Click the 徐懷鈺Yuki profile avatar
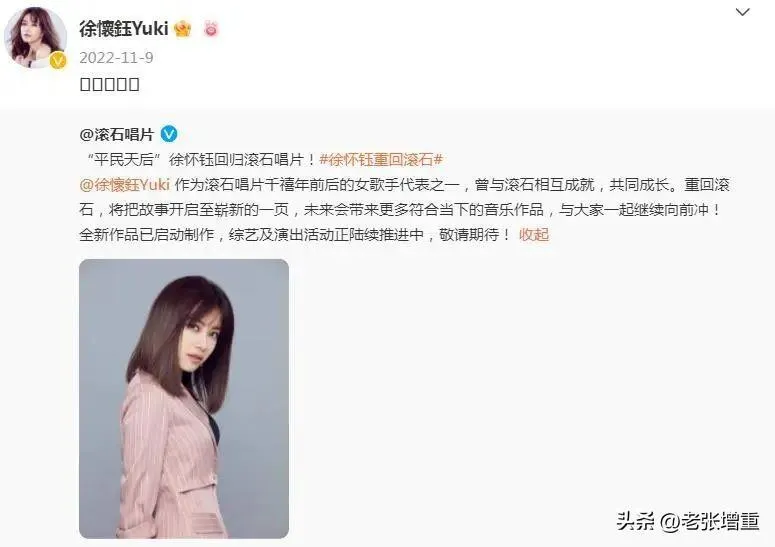 click(35, 38)
